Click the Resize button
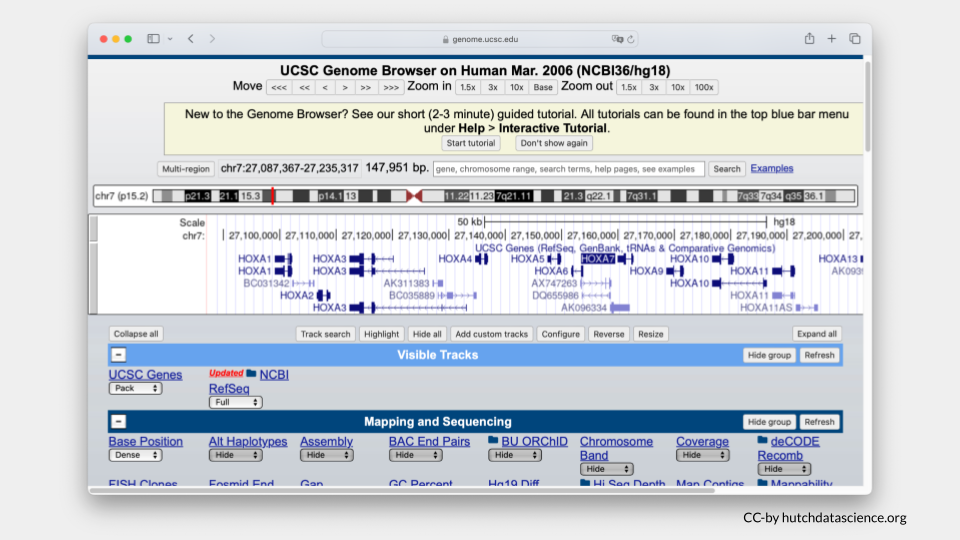 point(650,334)
